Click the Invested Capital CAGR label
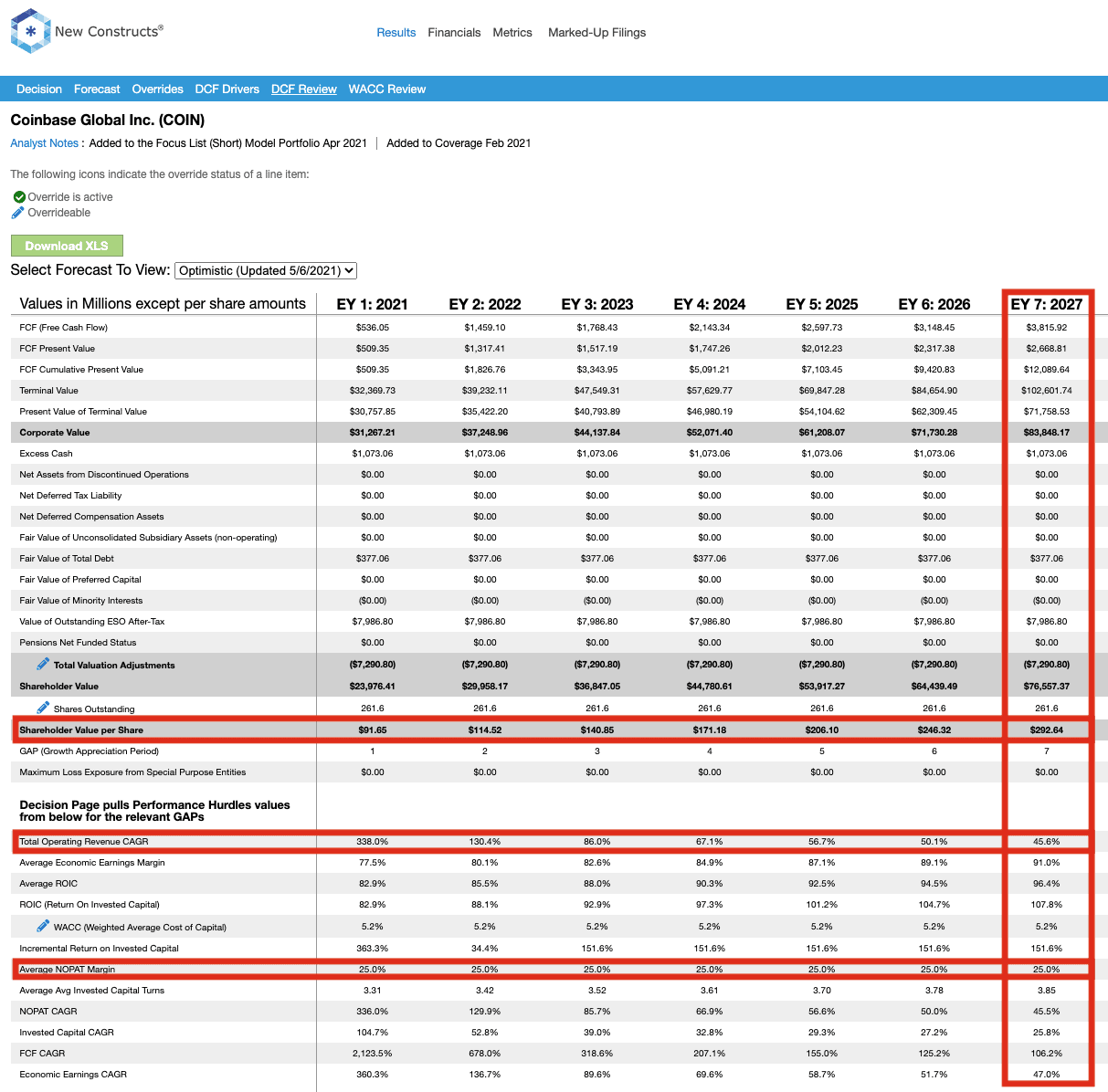Image resolution: width=1108 pixels, height=1092 pixels. tap(67, 1033)
